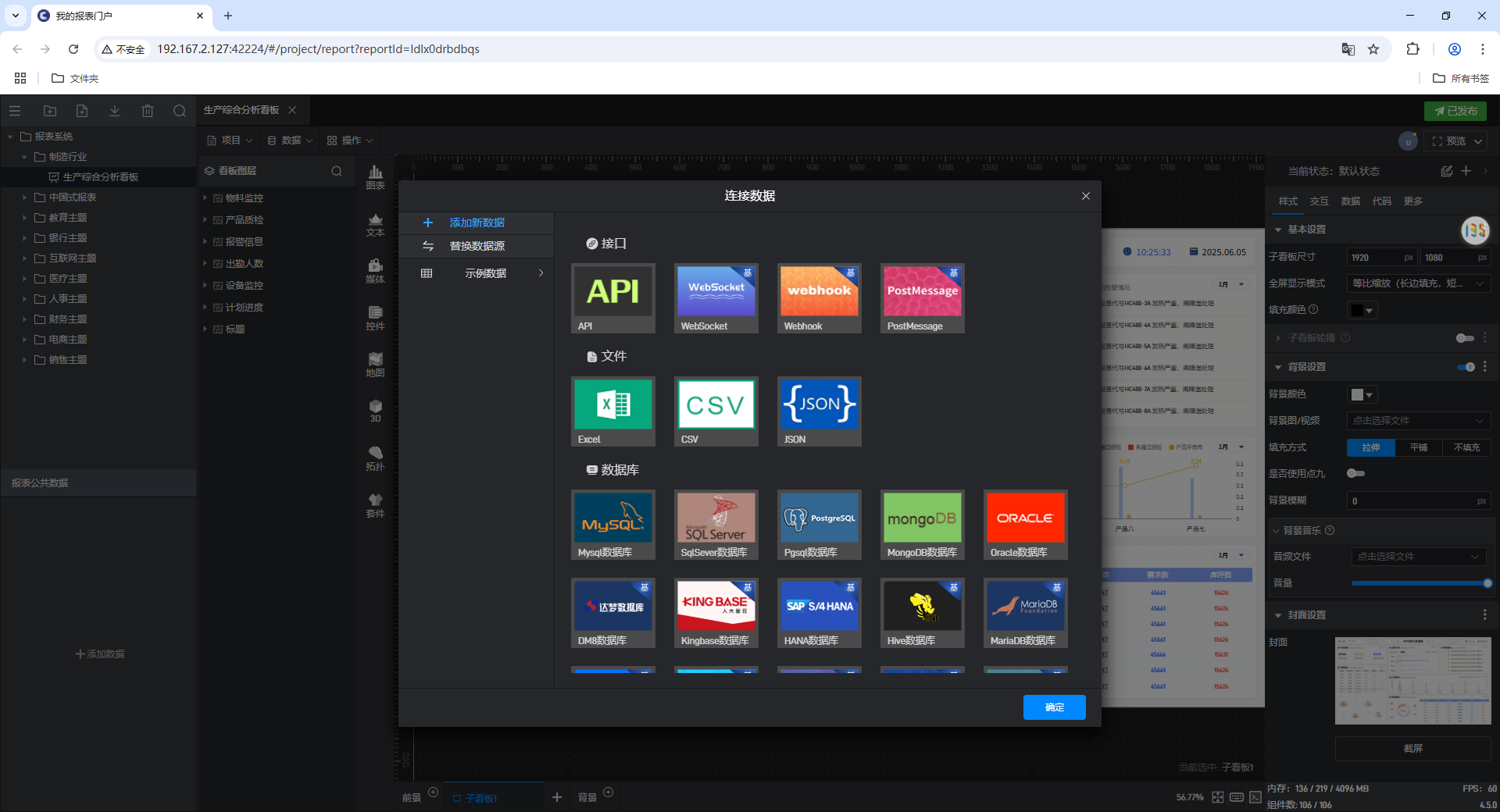Open 音频文件 selection dropdown
This screenshot has width=1500, height=812.
click(1419, 557)
